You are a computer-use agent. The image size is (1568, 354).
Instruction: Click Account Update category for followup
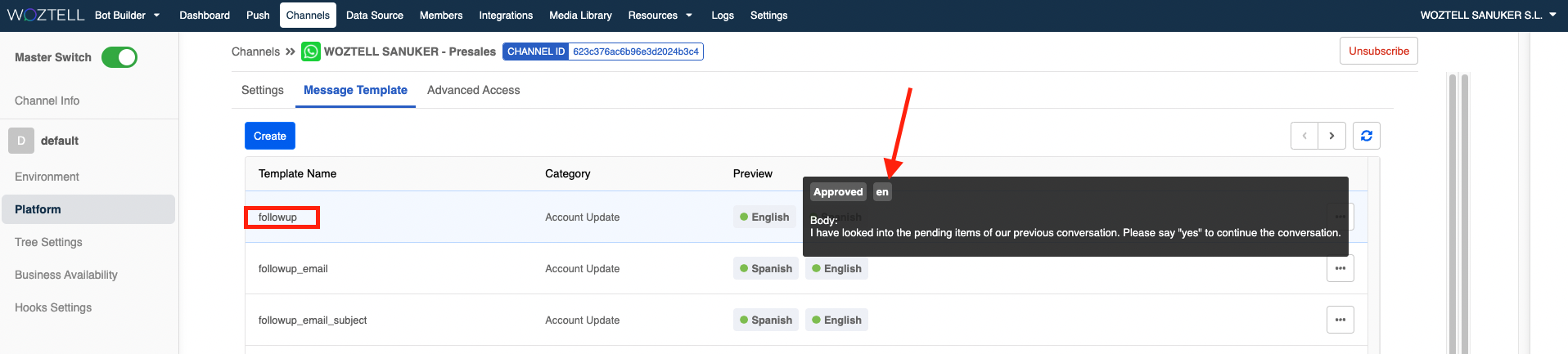582,217
